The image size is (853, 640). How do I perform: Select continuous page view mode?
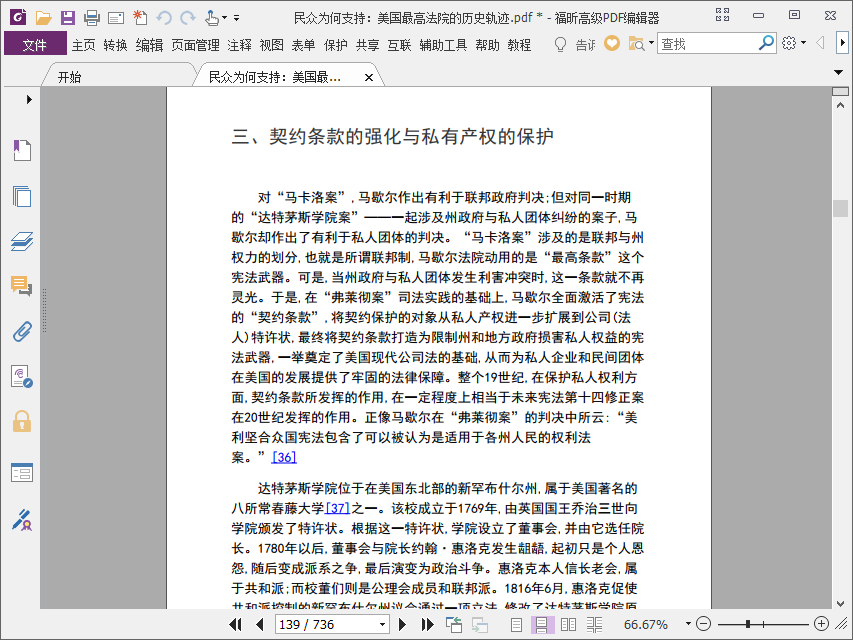pyautogui.click(x=542, y=625)
